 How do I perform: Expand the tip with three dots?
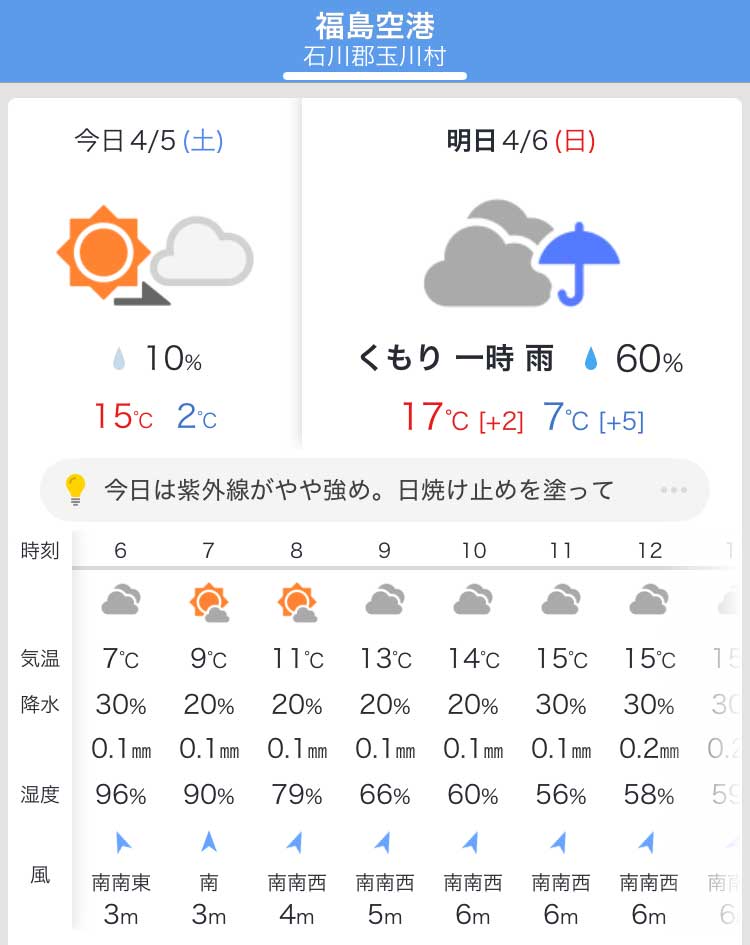tap(673, 490)
